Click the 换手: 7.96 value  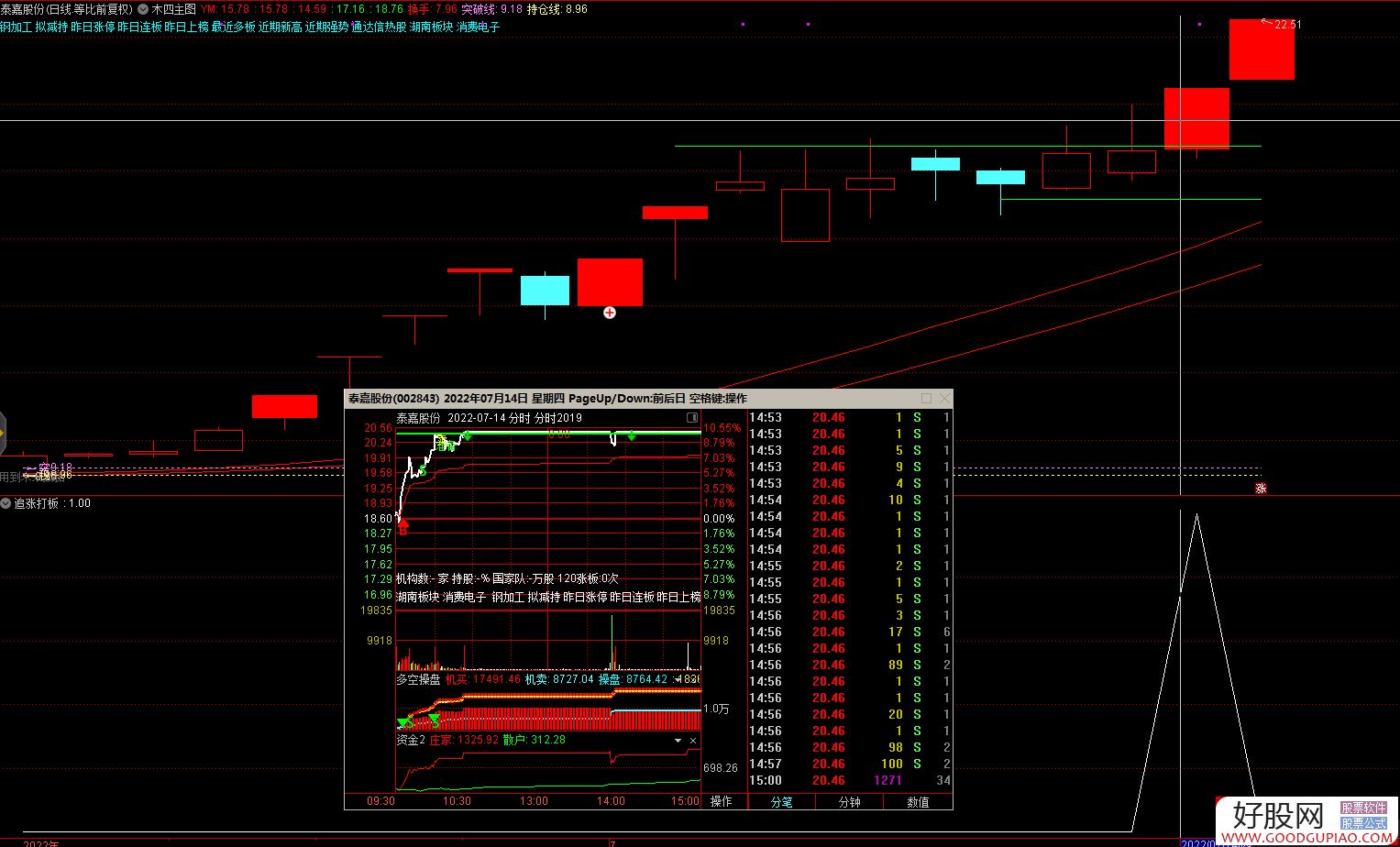point(432,9)
